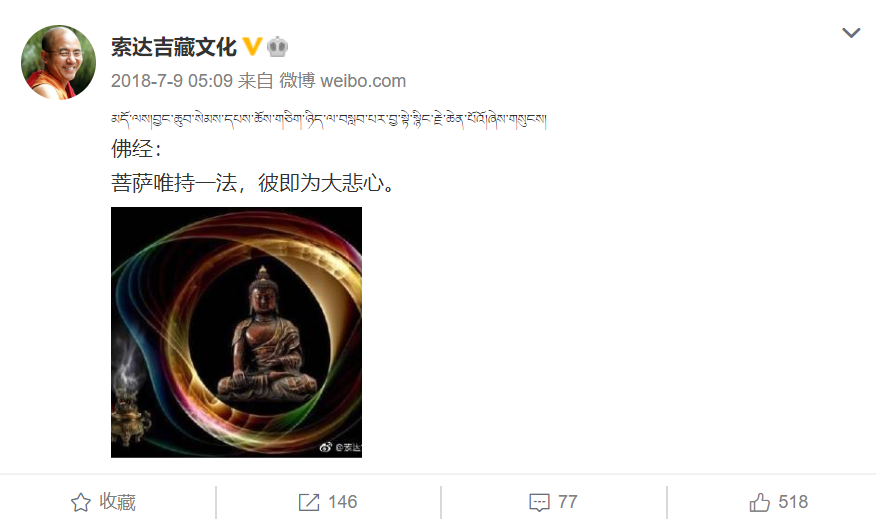The width and height of the screenshot is (876, 526).
Task: Click 收藏 to bookmark post
Action: (x=117, y=502)
